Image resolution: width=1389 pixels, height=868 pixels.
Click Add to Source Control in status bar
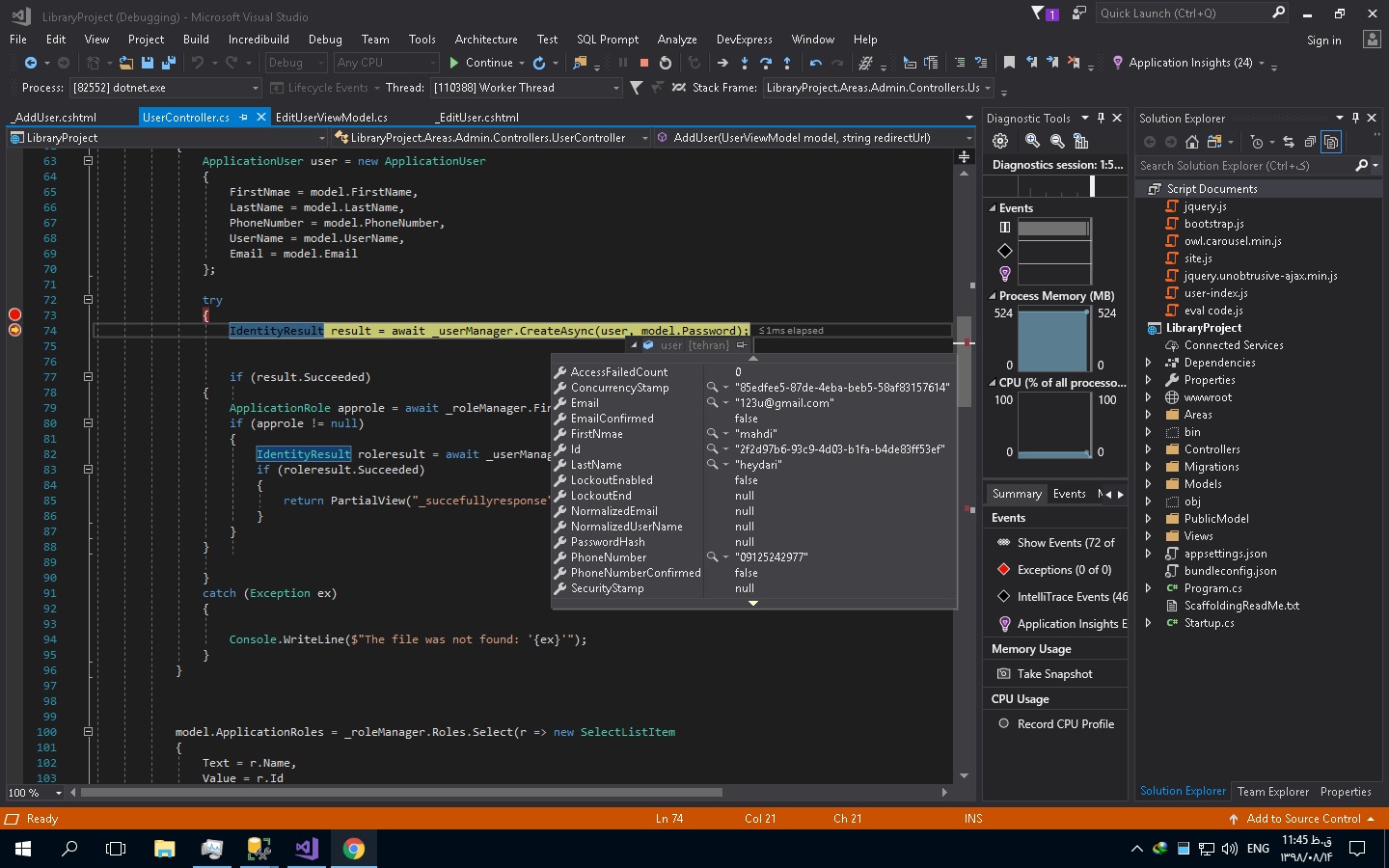pyautogui.click(x=1303, y=819)
